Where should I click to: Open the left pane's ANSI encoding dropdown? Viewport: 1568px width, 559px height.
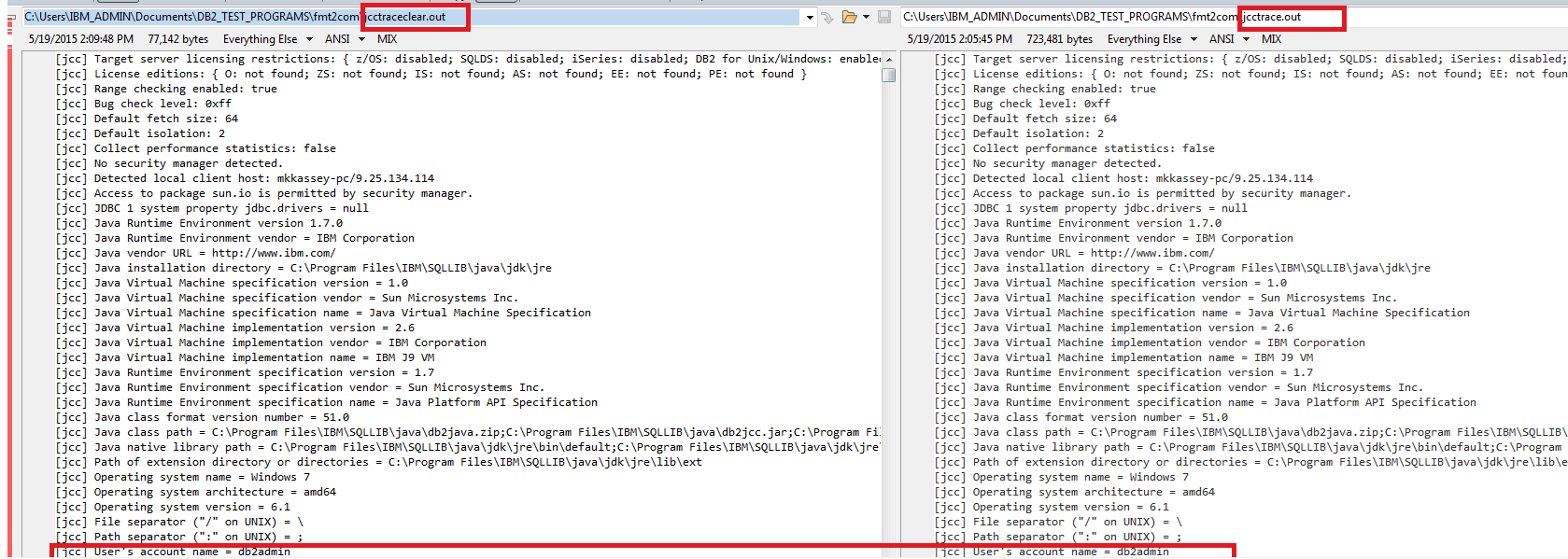(344, 39)
